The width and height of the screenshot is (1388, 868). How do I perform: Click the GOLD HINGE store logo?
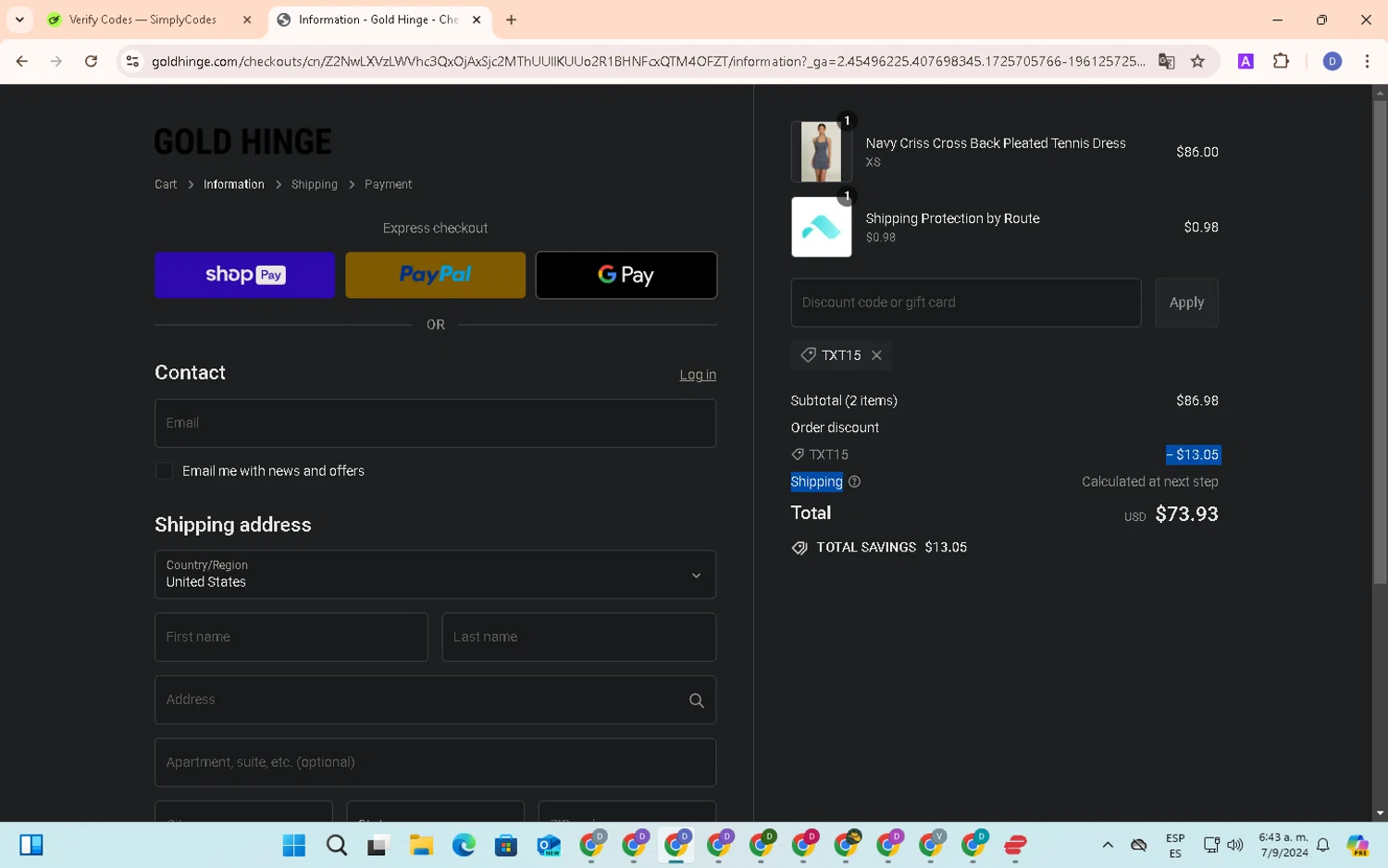click(242, 142)
